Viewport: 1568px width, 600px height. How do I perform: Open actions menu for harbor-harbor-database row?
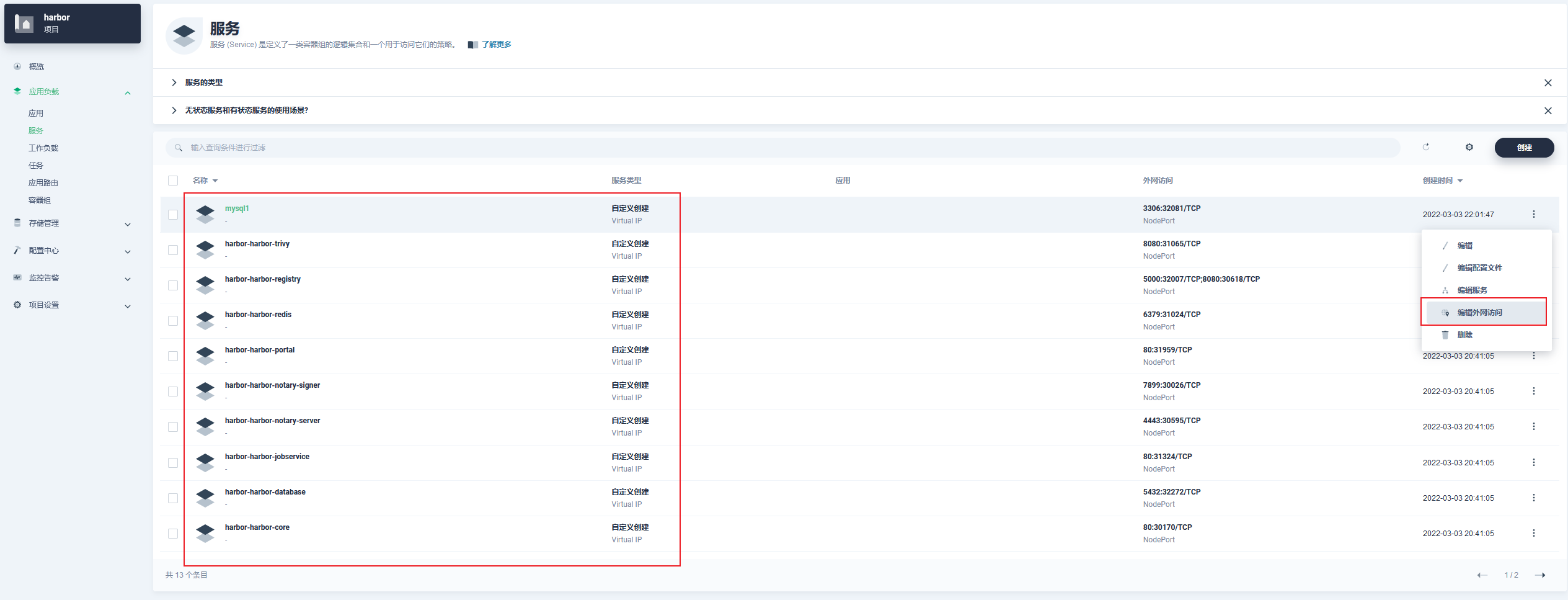pos(1534,498)
